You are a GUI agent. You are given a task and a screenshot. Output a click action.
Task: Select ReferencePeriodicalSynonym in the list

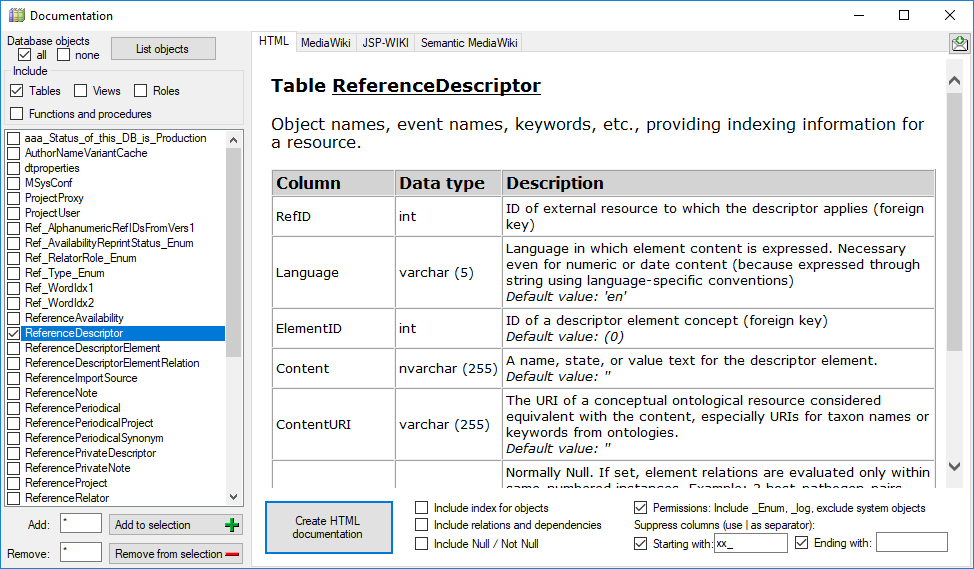pyautogui.click(x=94, y=438)
